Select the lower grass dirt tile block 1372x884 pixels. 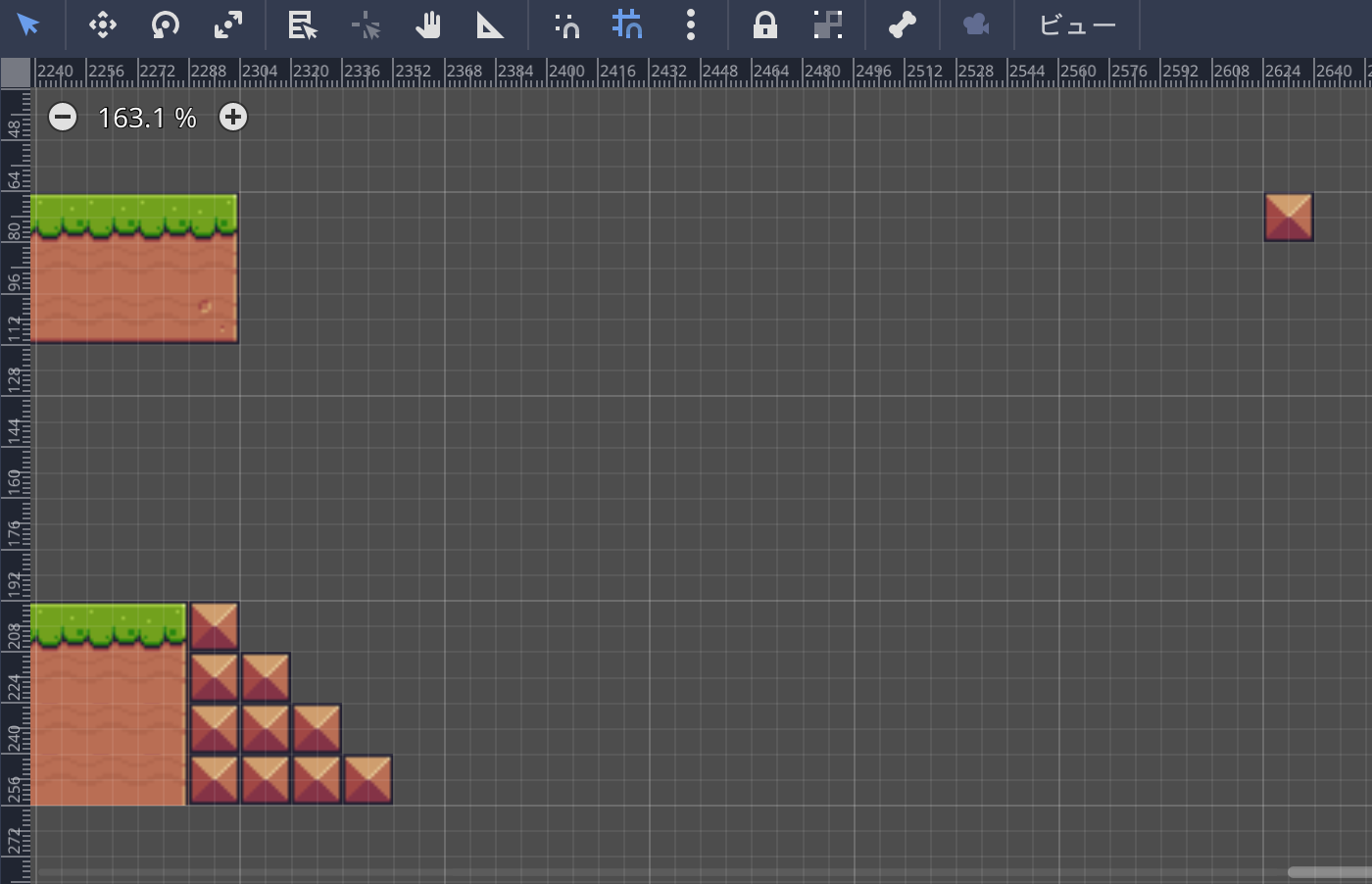pos(109,705)
